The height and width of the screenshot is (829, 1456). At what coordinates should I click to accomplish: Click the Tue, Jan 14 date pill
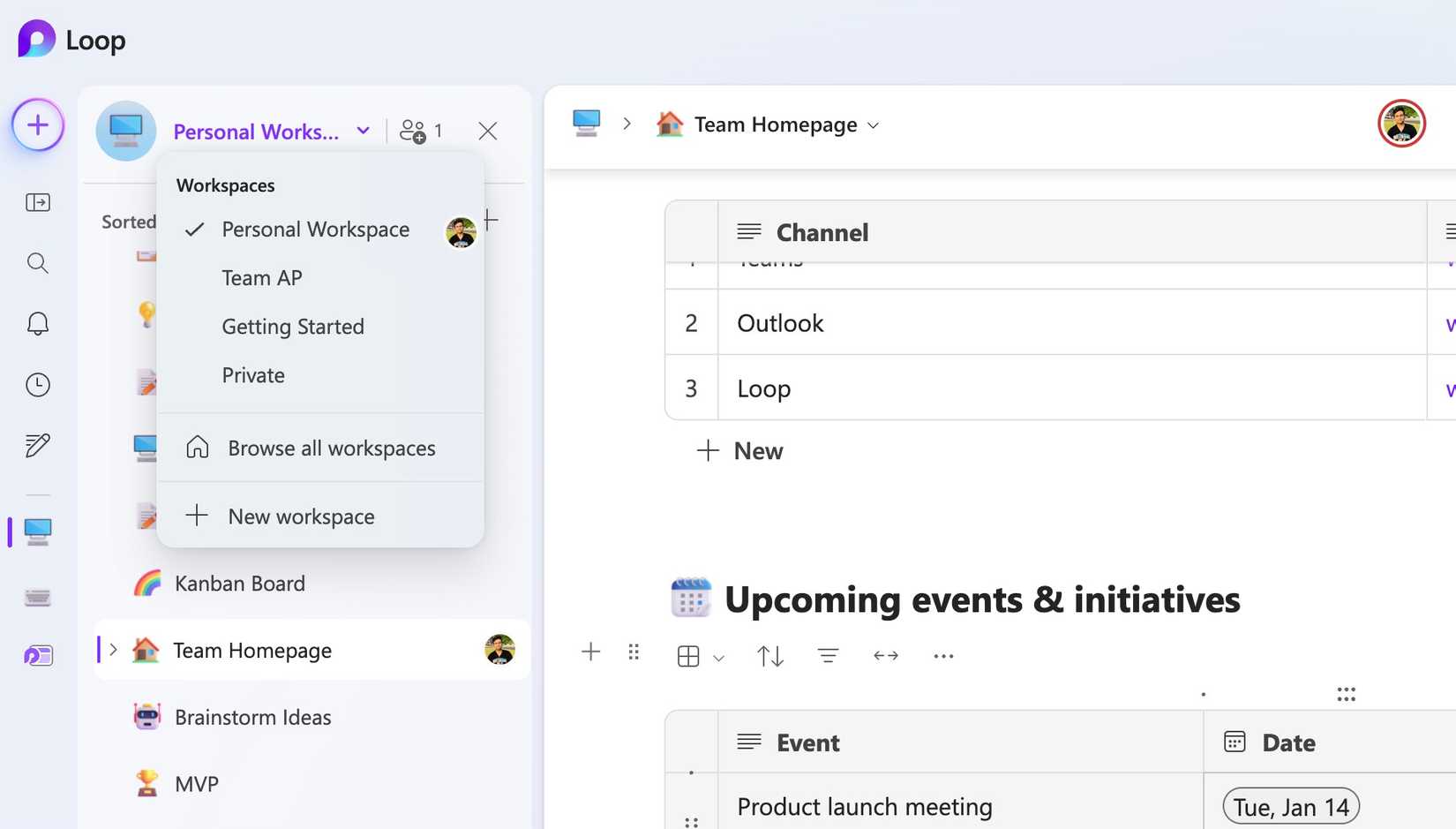click(1290, 805)
